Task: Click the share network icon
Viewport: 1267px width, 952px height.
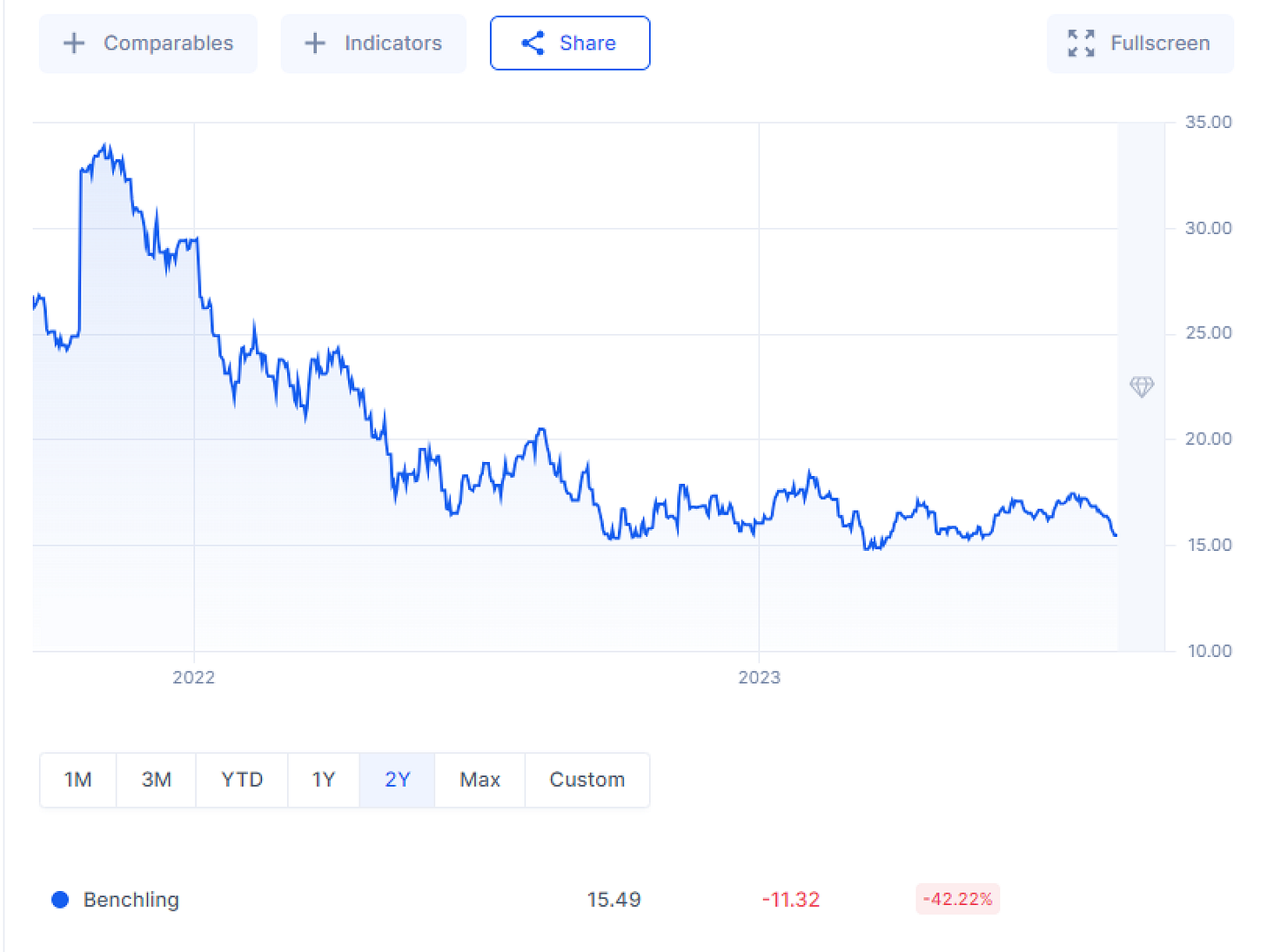Action: pos(533,44)
